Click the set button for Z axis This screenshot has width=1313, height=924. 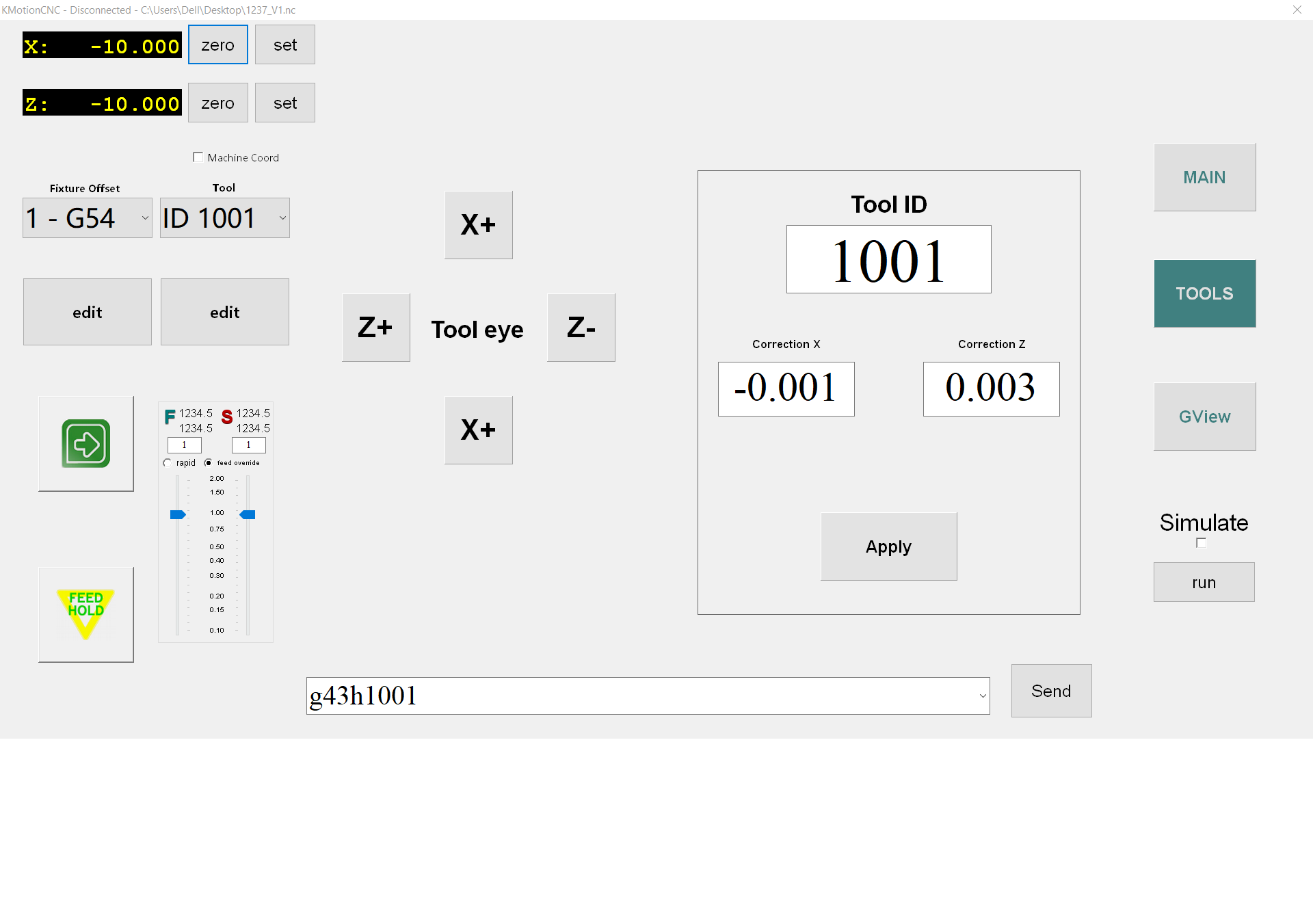284,103
